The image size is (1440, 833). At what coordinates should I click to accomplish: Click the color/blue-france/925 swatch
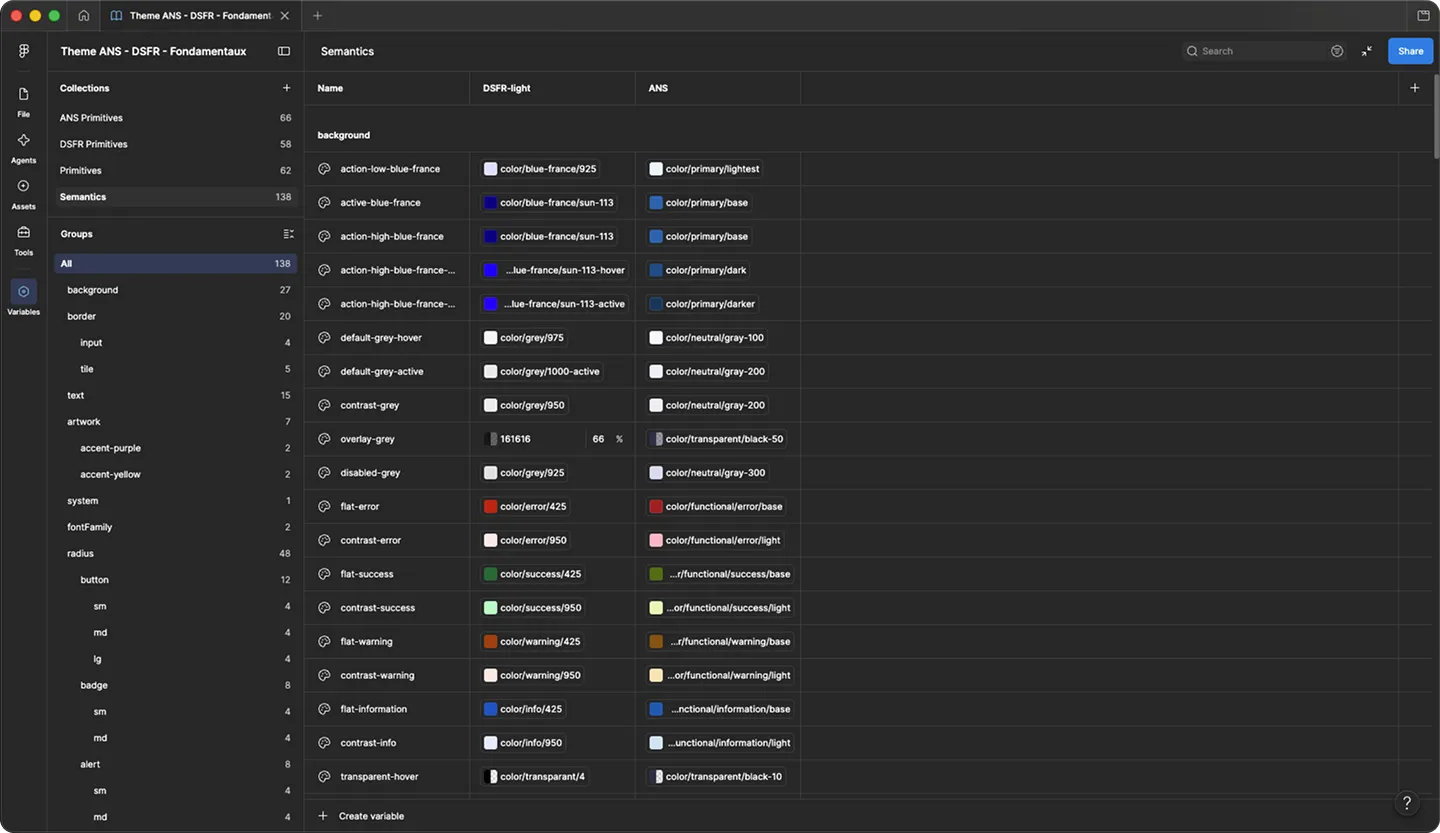491,169
